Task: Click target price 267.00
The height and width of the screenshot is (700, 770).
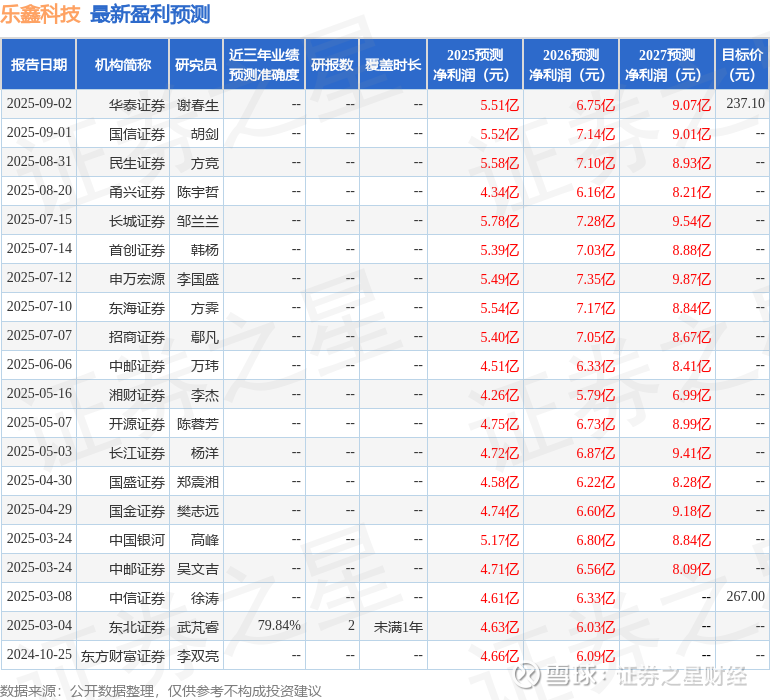Action: click(745, 596)
